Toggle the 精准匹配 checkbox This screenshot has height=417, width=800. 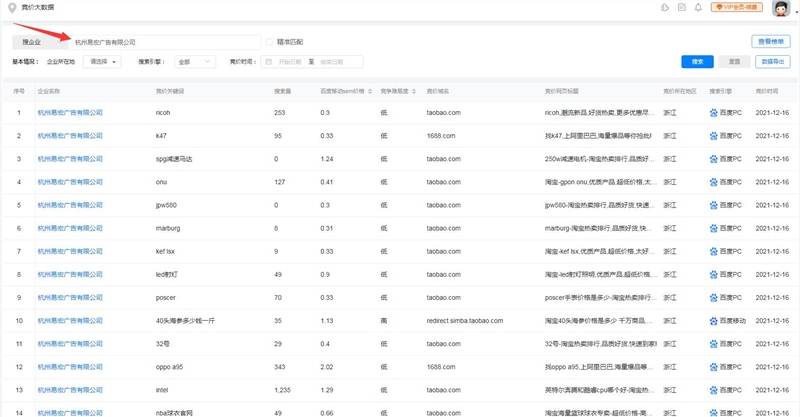click(x=269, y=42)
